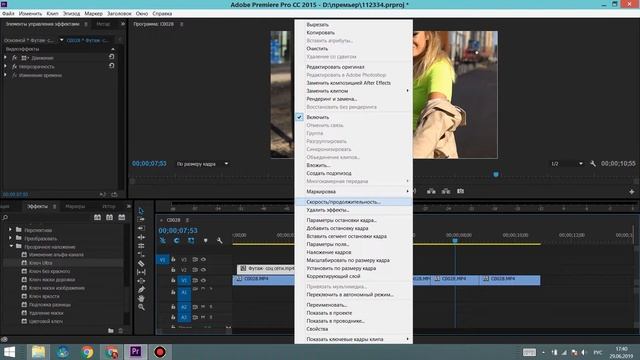The image size is (640, 360).
Task: Expand the Motion effect properties
Action: pos(5,58)
